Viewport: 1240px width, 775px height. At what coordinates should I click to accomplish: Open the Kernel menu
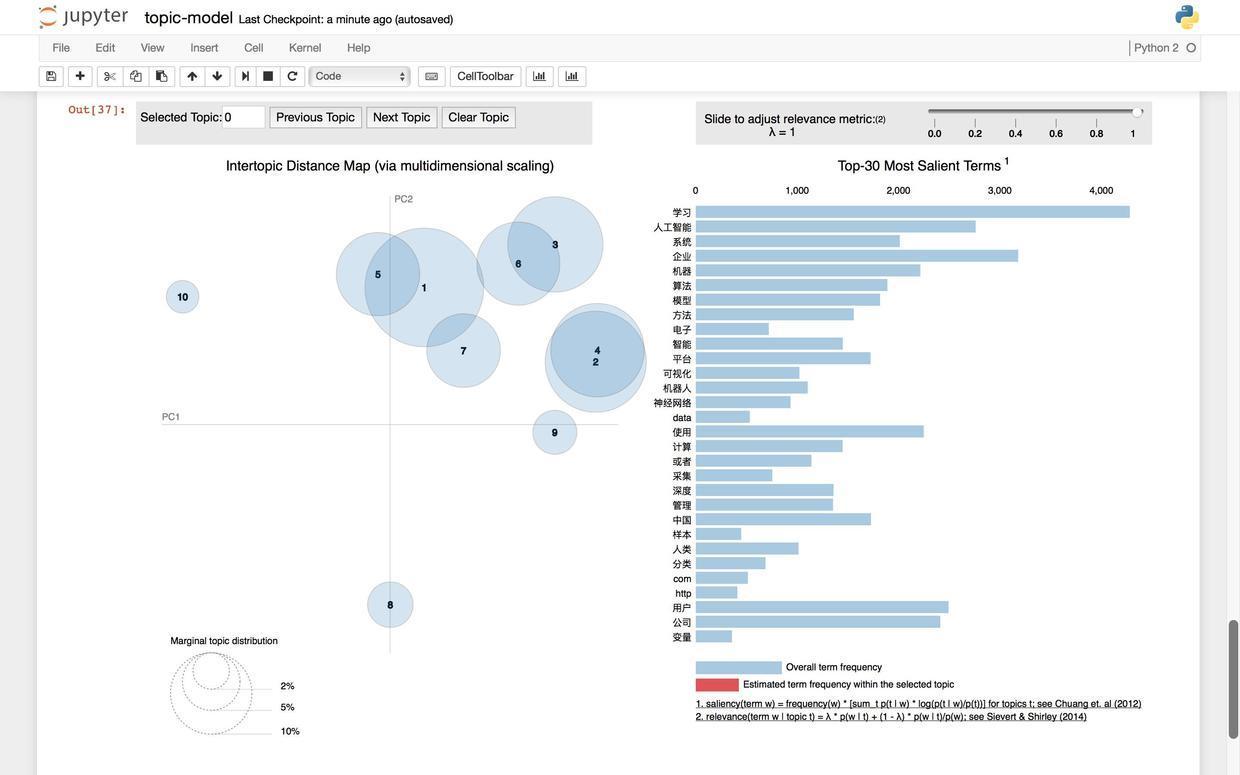coord(305,48)
